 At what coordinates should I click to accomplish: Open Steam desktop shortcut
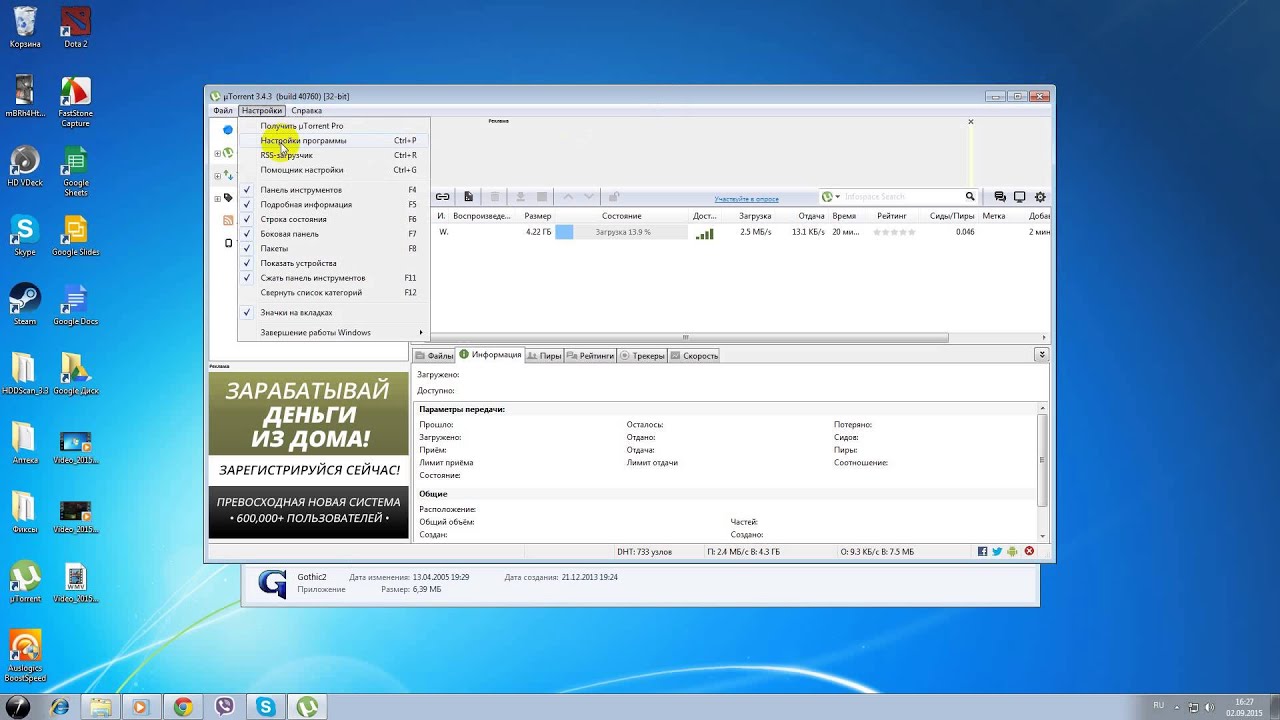[x=25, y=304]
